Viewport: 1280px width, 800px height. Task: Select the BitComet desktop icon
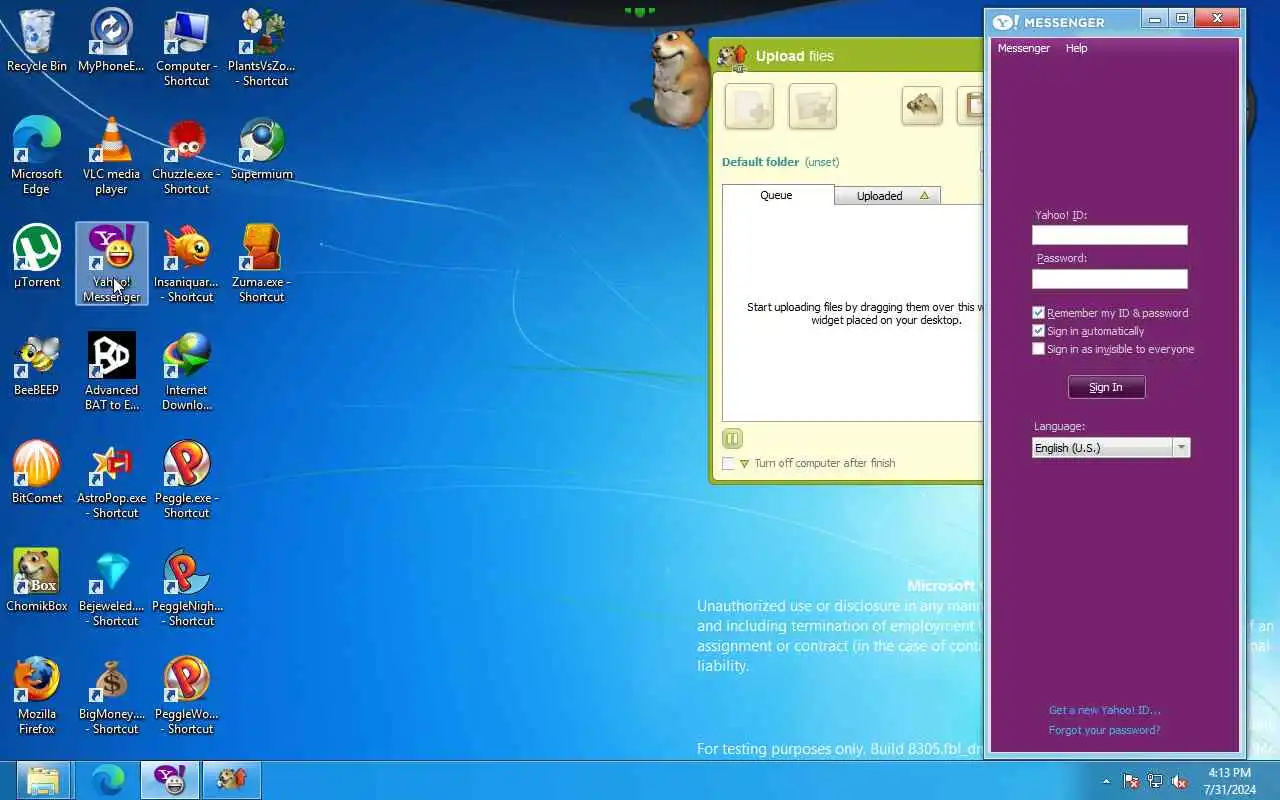click(x=37, y=474)
